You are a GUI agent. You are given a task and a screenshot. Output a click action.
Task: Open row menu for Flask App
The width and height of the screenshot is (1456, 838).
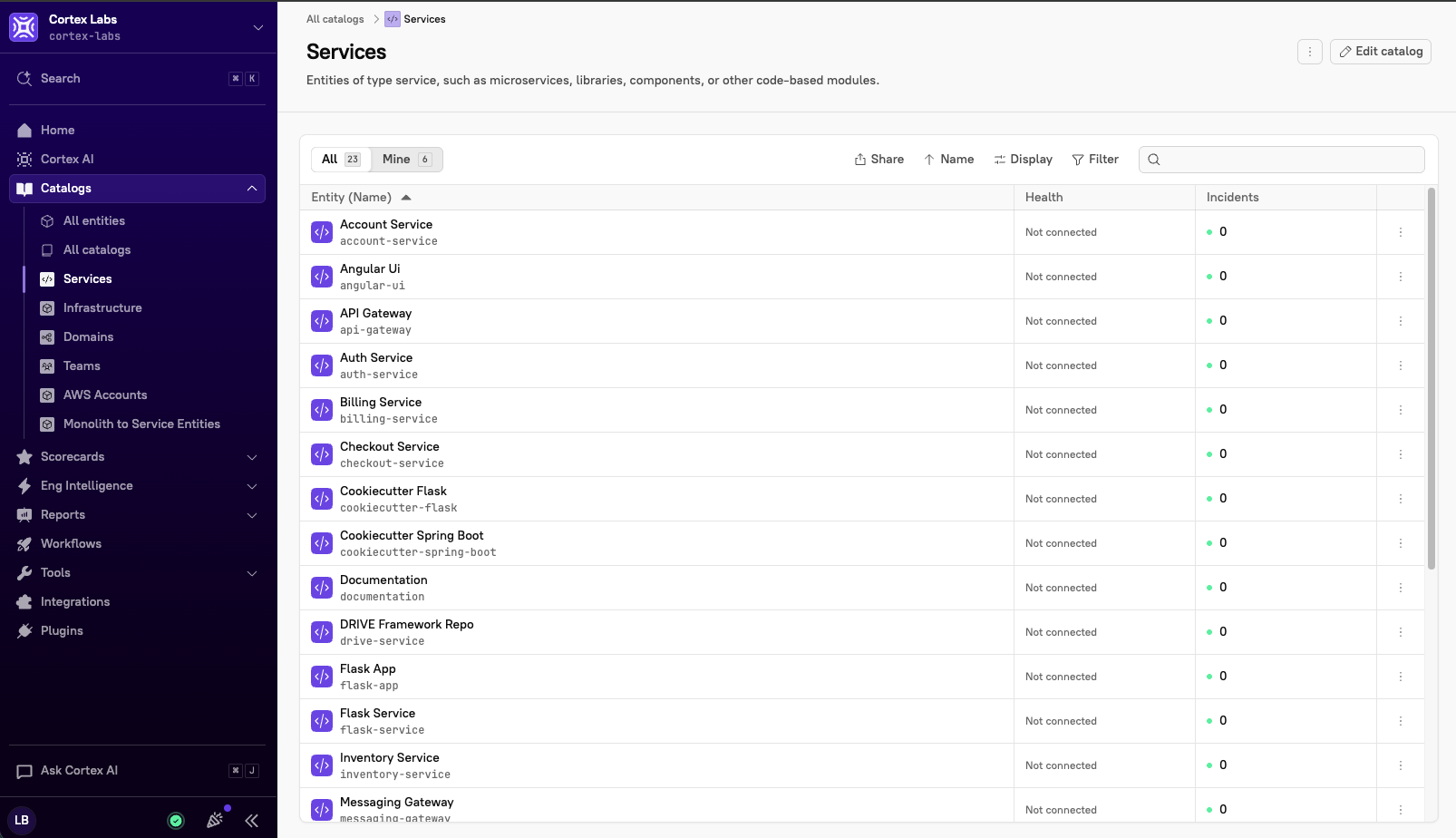[x=1401, y=677]
